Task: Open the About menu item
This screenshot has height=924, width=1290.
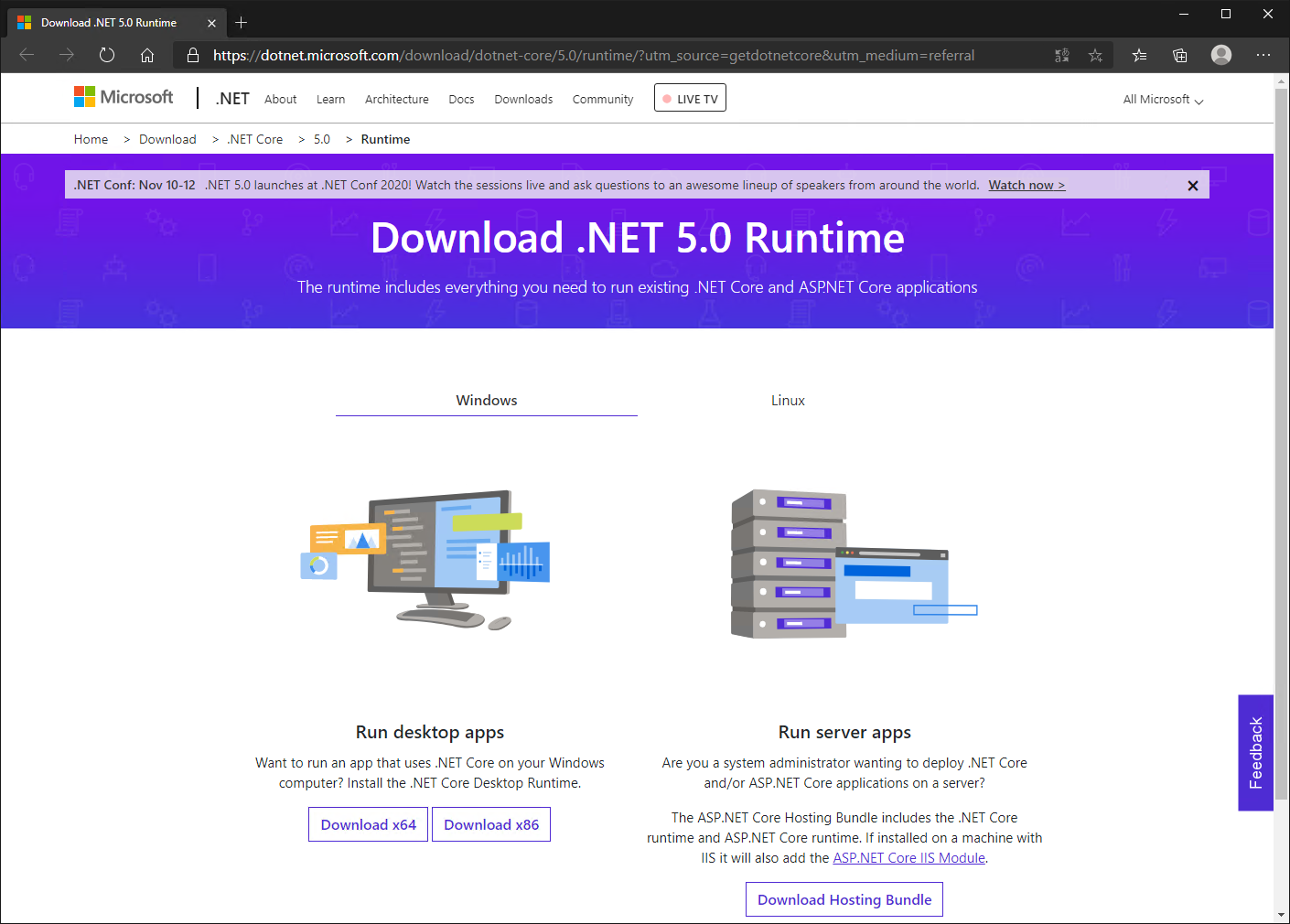Action: 281,99
